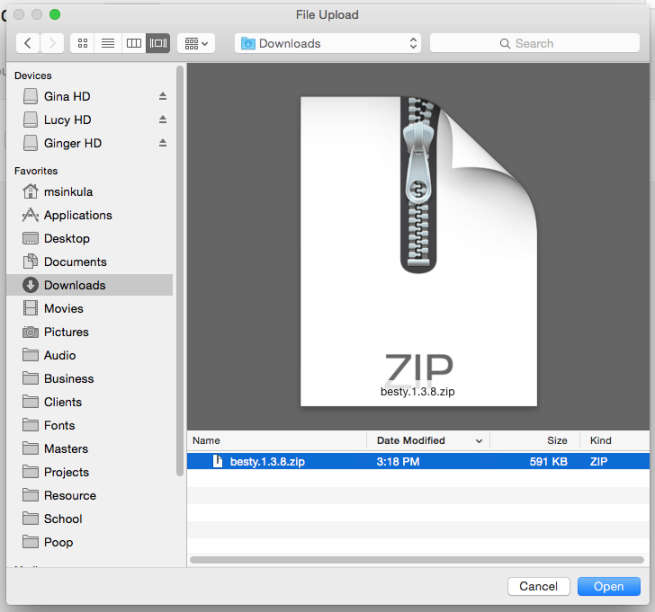Open Applications in the sidebar

[90, 215]
